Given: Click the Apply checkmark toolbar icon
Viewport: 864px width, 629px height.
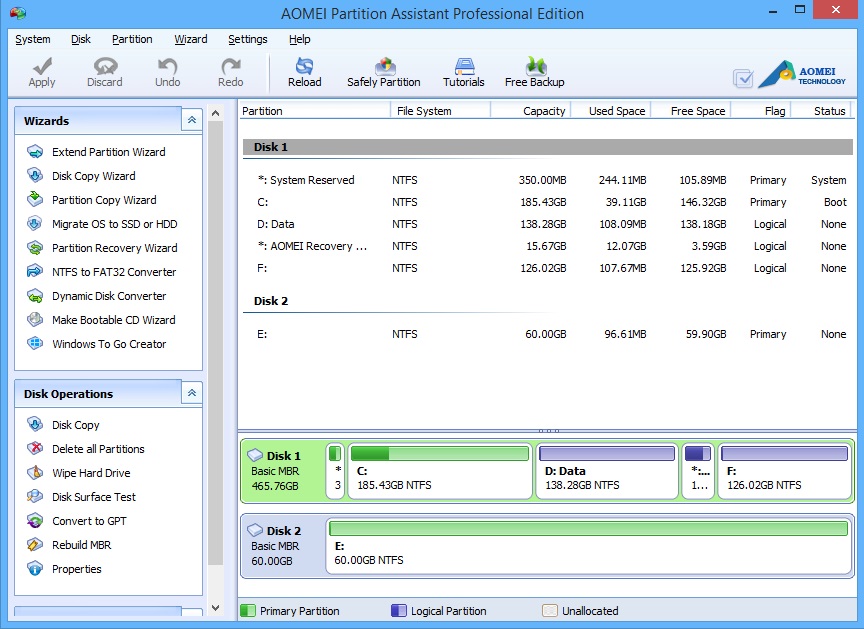Looking at the screenshot, I should tap(42, 67).
